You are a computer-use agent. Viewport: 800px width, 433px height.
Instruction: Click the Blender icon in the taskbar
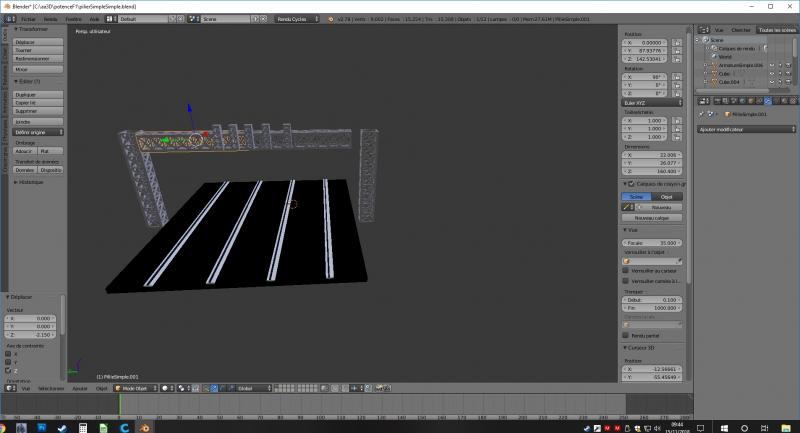146,426
